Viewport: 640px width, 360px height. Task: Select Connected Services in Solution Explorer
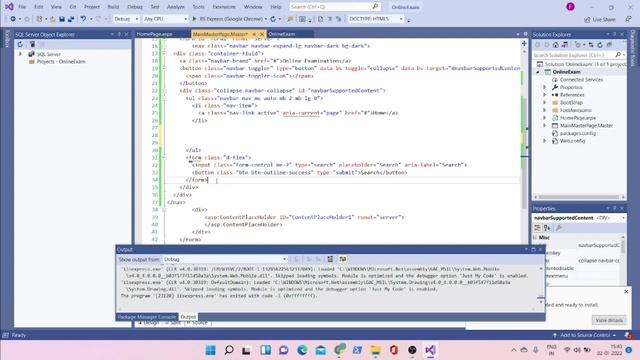(581, 80)
